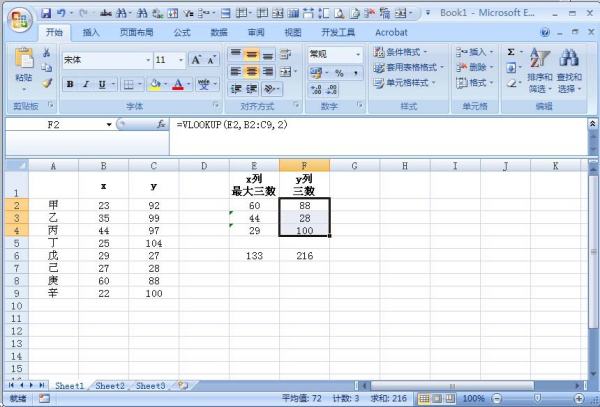
Task: Toggle Italic formatting
Action: [86, 84]
